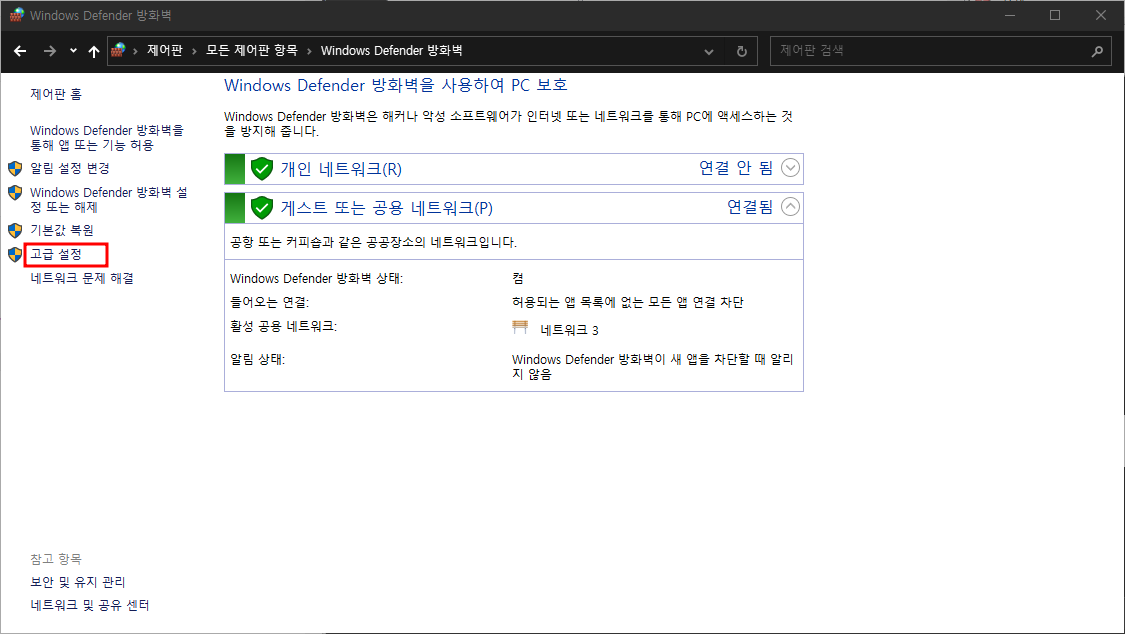
Task: Open 보안 및 유지 관리 link
Action: click(x=77, y=582)
